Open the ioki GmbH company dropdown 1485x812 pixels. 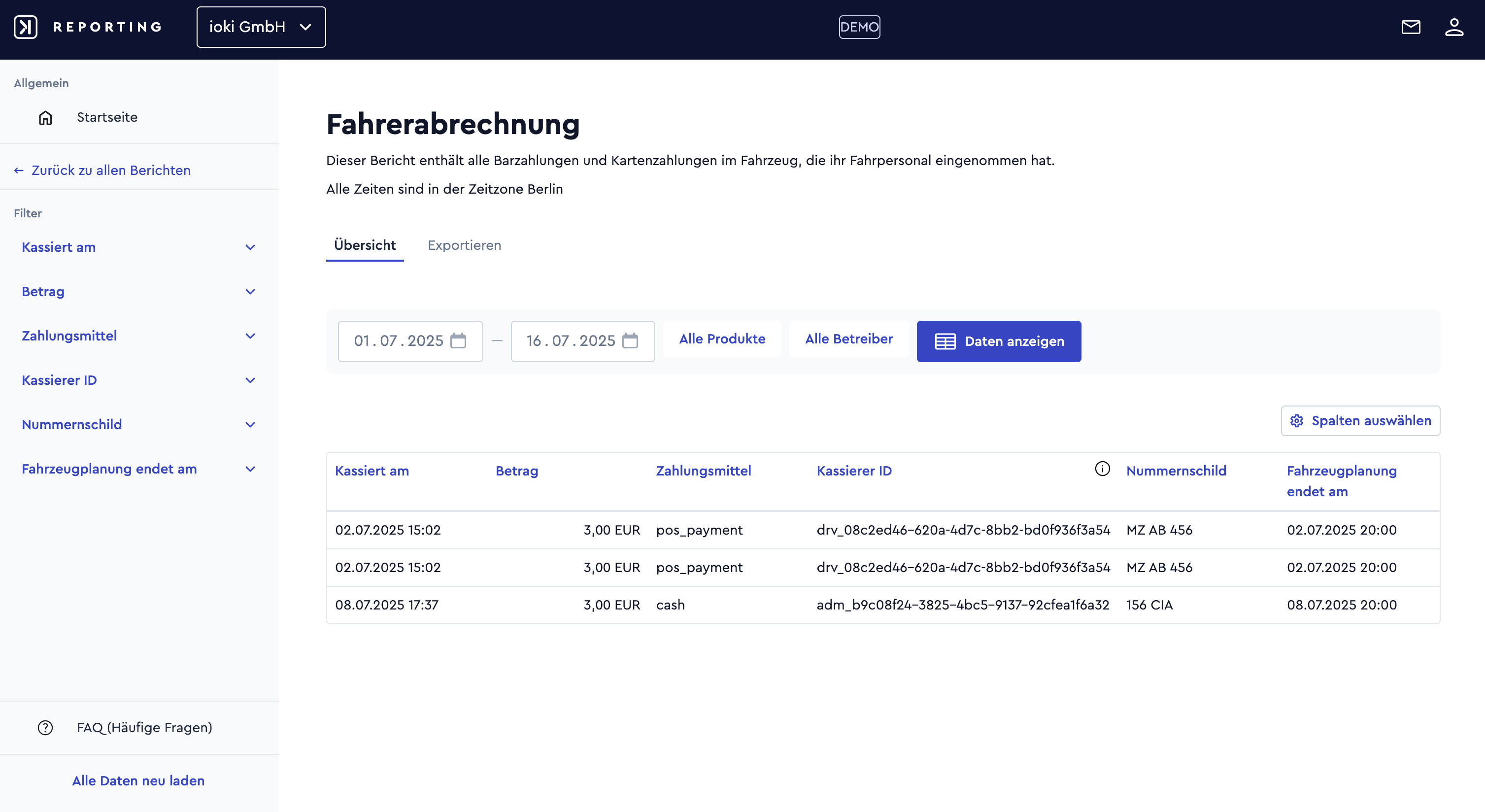click(261, 27)
